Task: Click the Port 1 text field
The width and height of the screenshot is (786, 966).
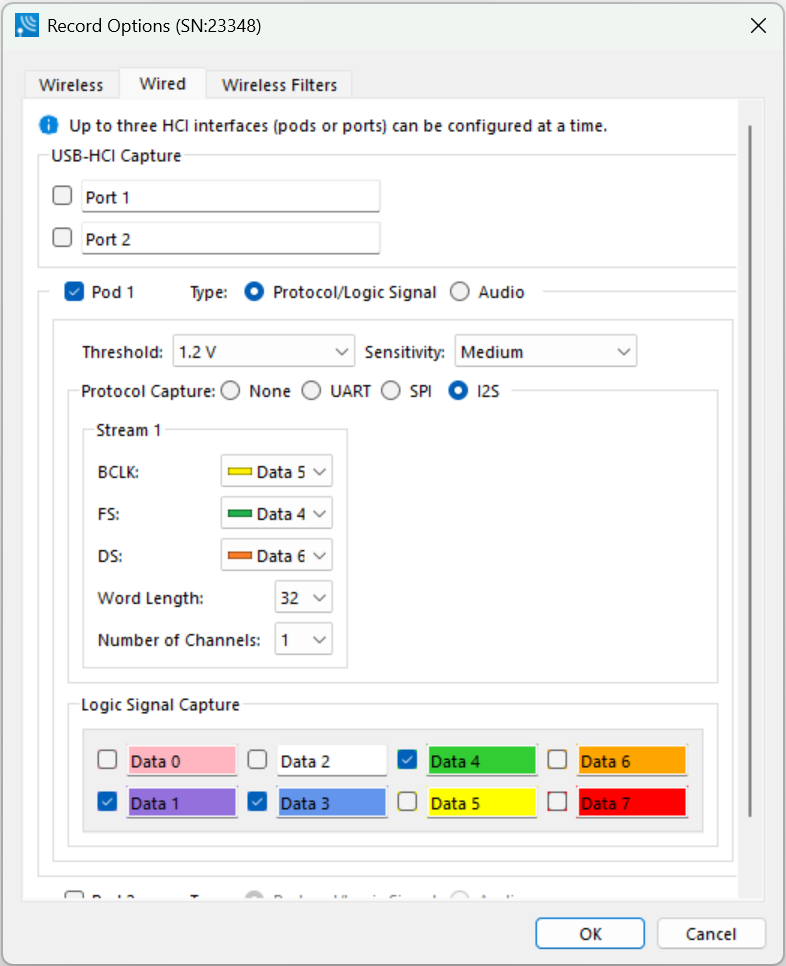Action: (x=230, y=197)
